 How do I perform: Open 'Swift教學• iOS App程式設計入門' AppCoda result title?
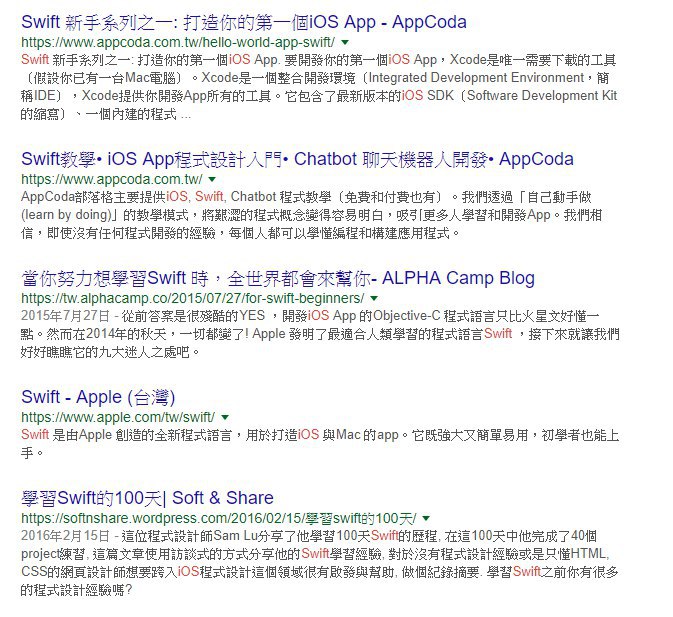(297, 159)
